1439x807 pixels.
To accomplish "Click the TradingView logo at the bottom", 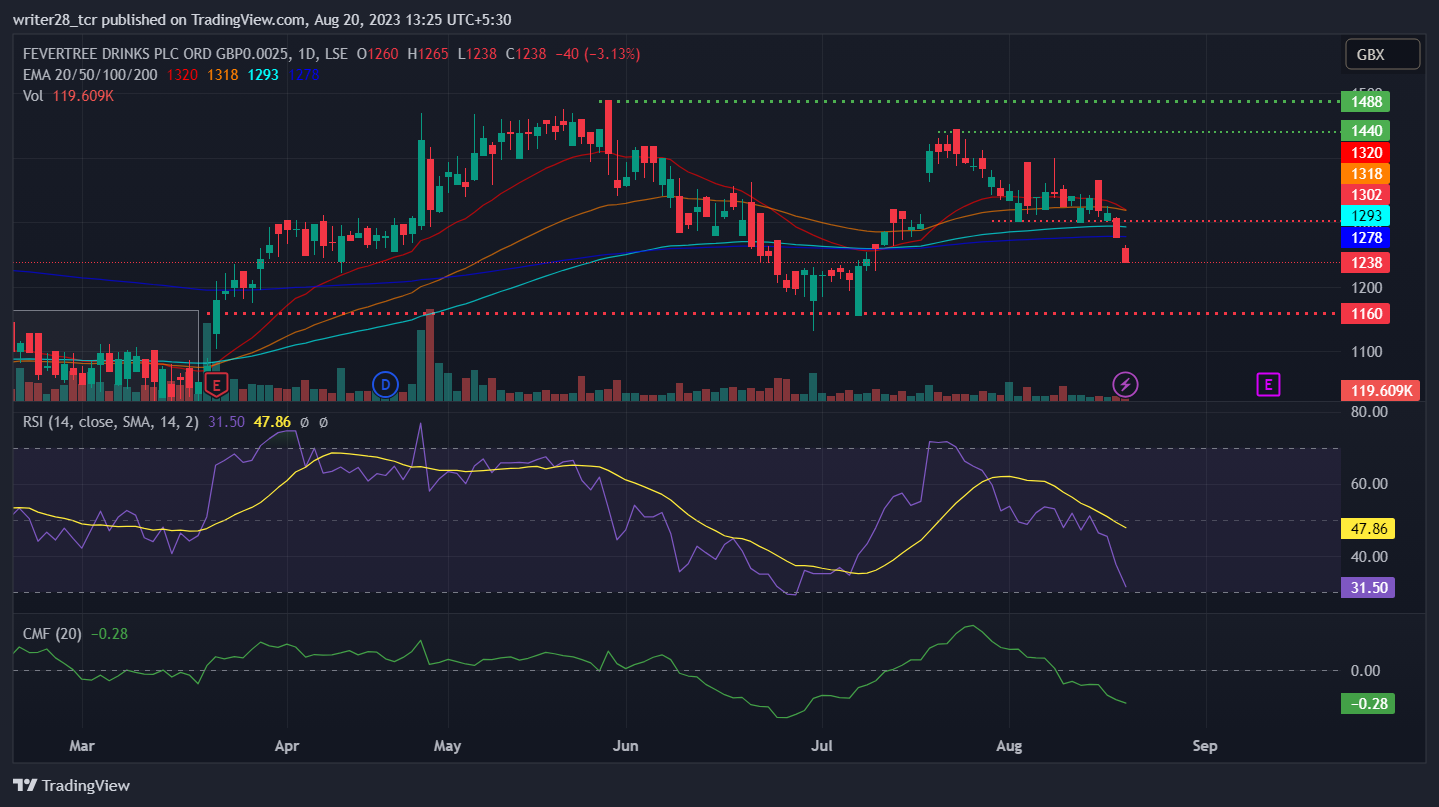I will click(x=71, y=785).
